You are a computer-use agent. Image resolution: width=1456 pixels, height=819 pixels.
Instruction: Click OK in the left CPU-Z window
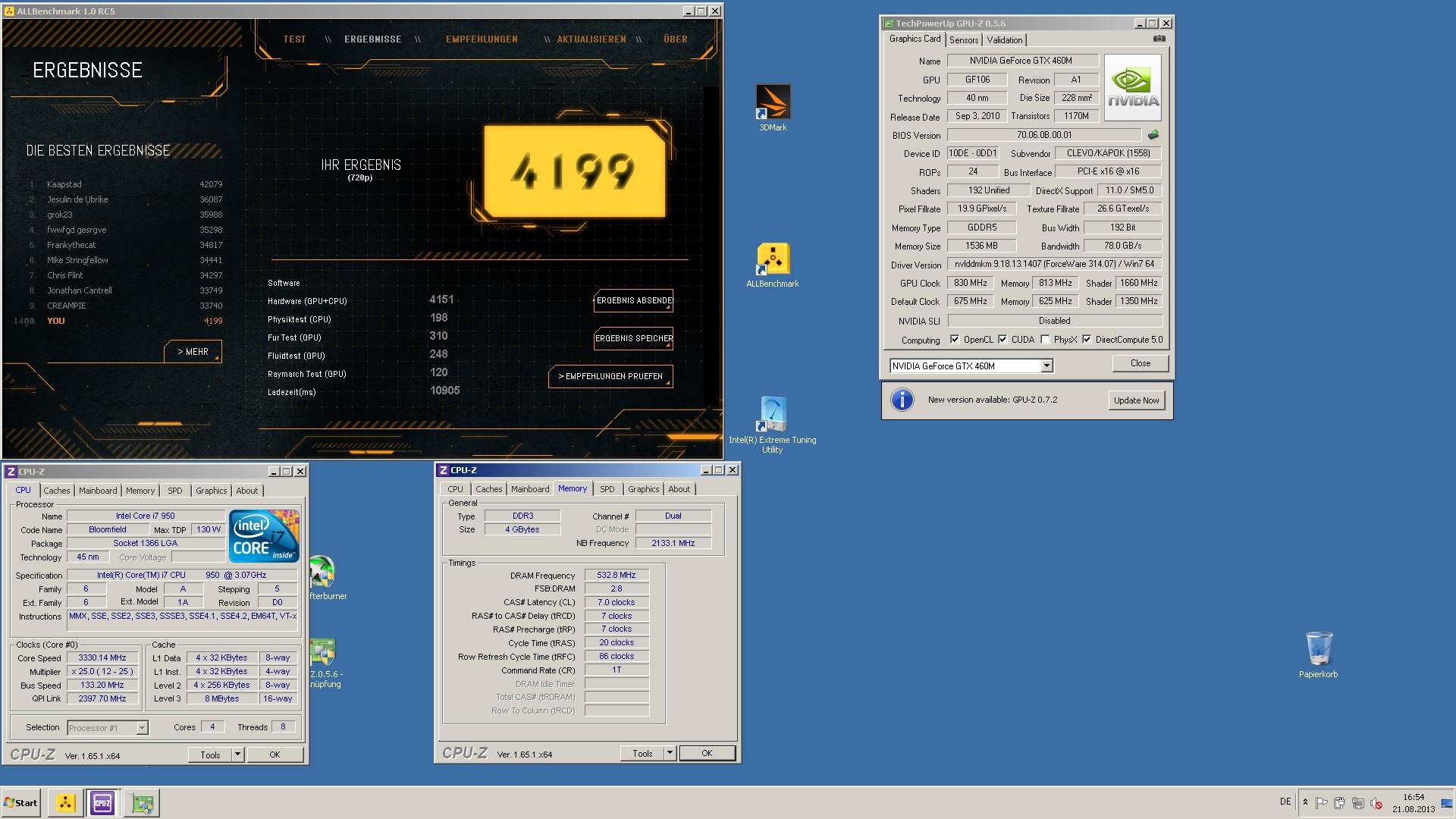[x=275, y=755]
